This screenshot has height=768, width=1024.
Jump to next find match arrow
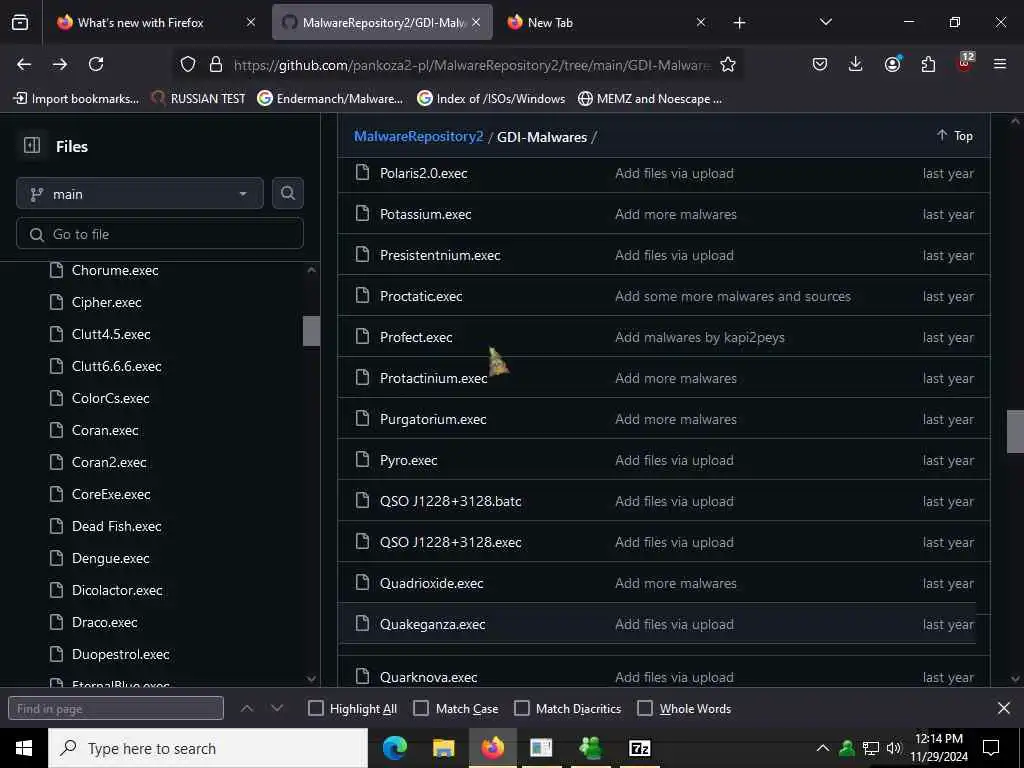[x=277, y=708]
